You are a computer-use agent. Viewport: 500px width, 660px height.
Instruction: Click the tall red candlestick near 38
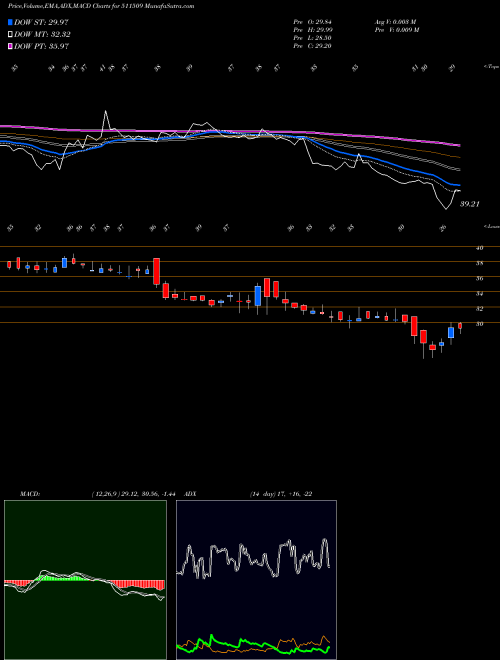click(156, 271)
